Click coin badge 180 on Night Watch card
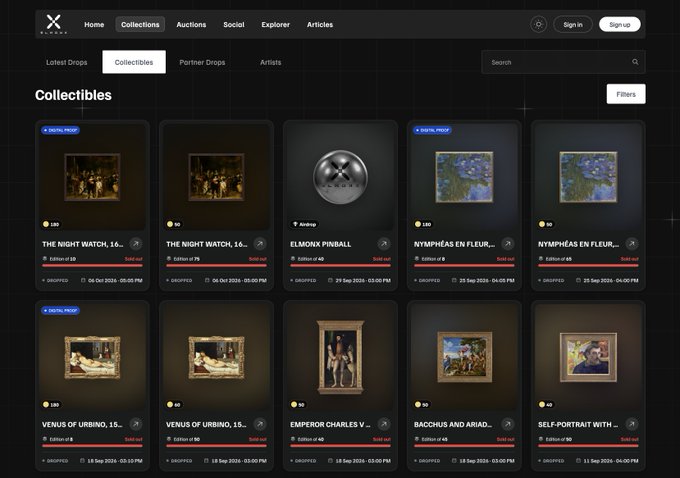680x478 pixels. pyautogui.click(x=51, y=224)
